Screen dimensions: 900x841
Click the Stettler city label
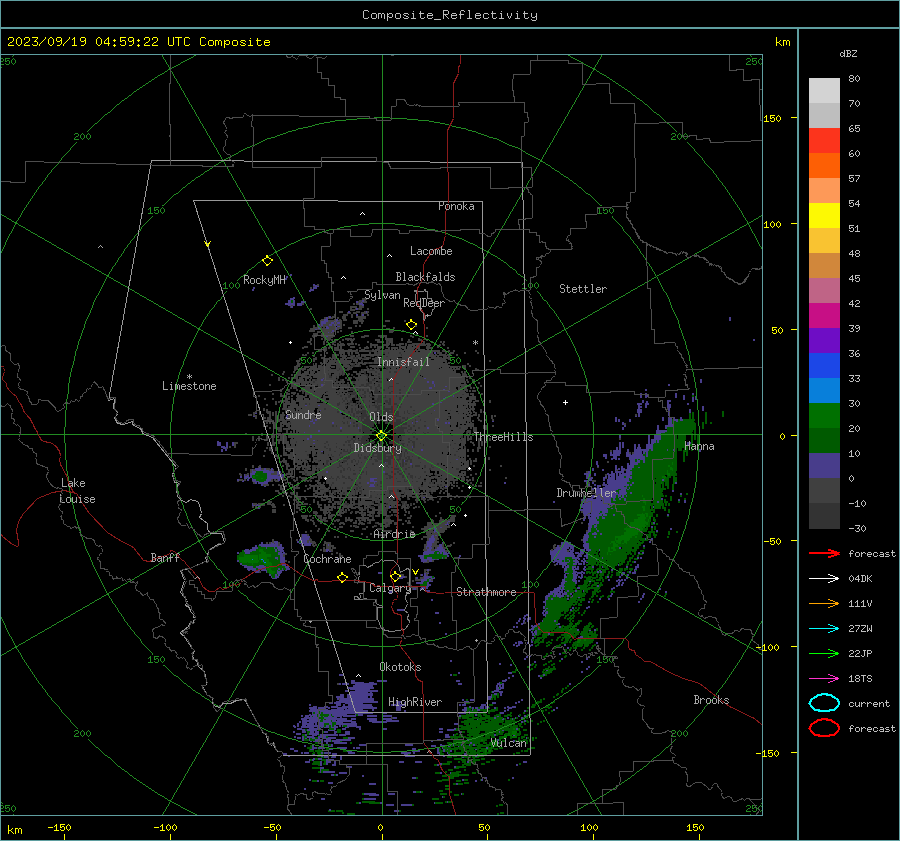pos(583,289)
